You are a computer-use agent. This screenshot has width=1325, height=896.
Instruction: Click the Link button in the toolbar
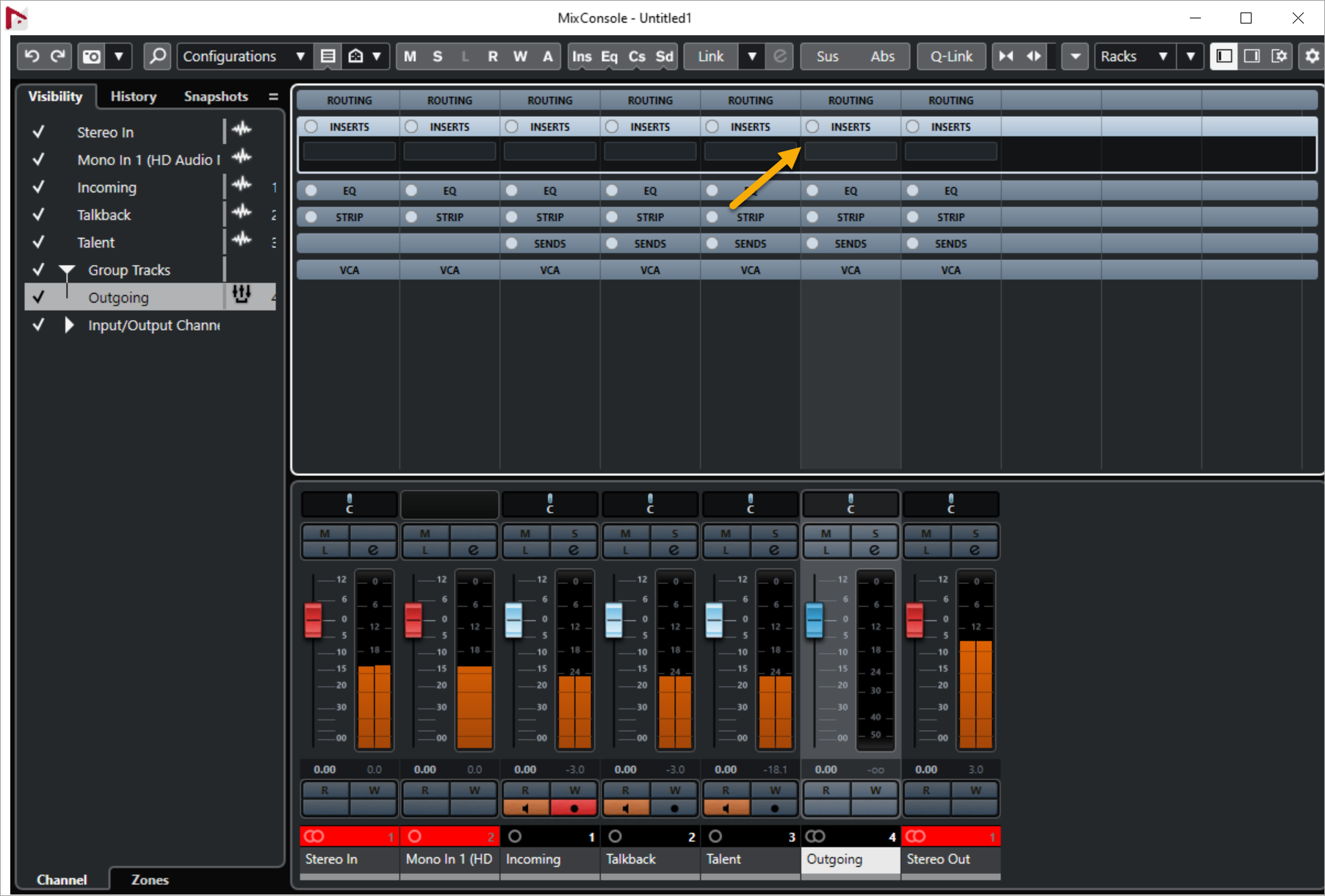710,57
